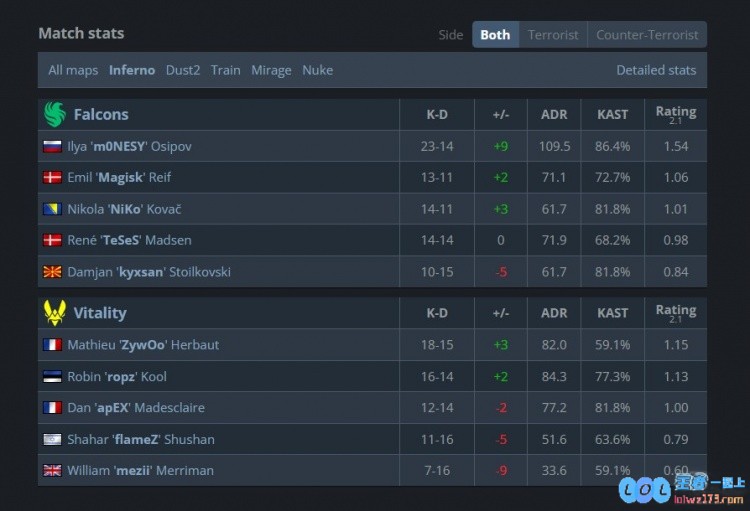Open the Detailed stats link

[656, 70]
